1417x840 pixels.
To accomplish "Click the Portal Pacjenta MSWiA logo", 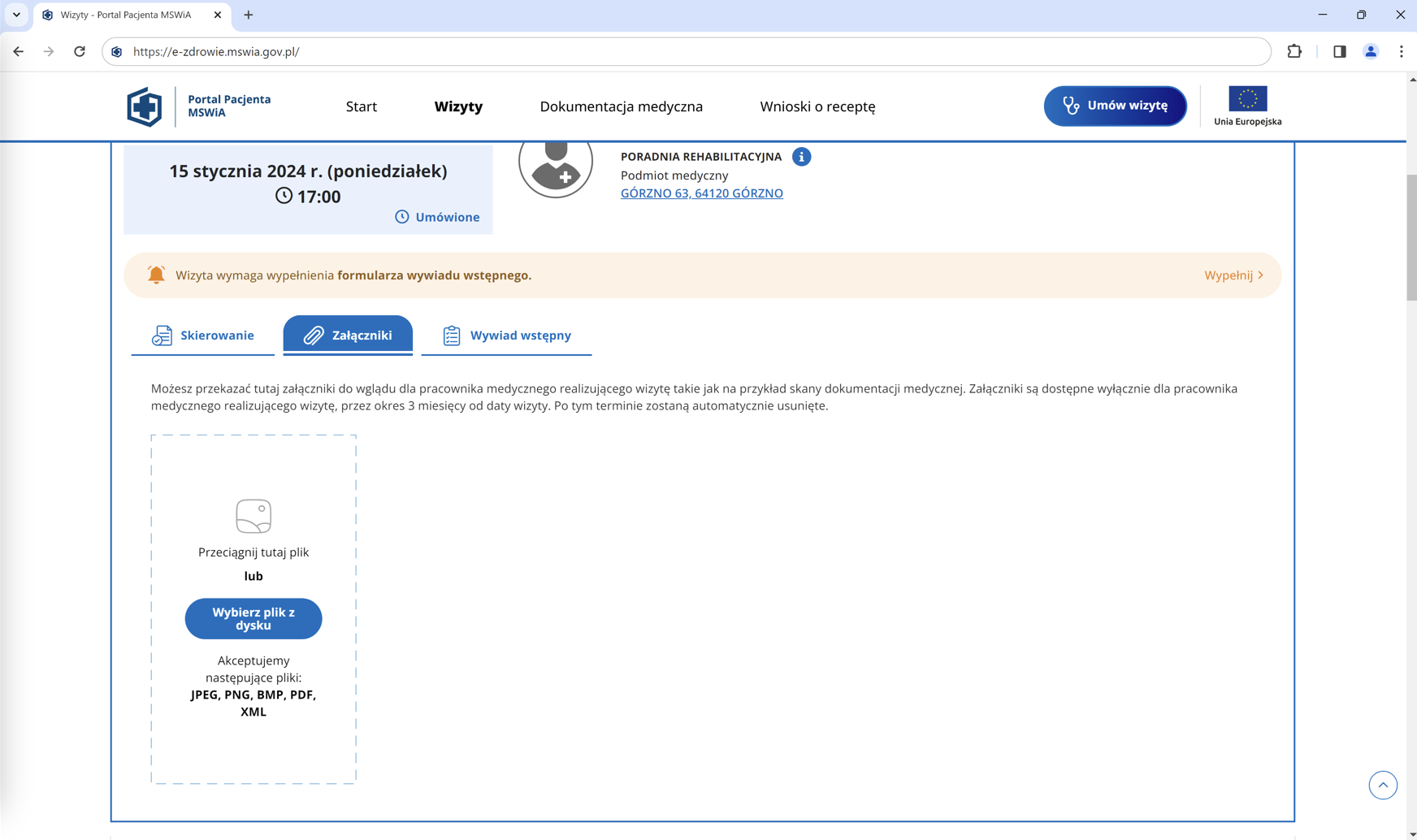I will point(145,106).
